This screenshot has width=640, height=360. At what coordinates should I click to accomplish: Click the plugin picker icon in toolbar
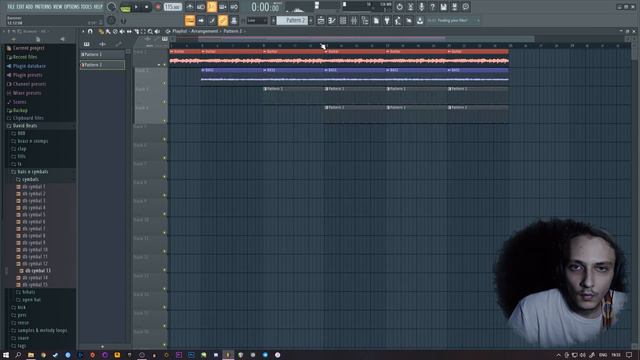[x=387, y=20]
